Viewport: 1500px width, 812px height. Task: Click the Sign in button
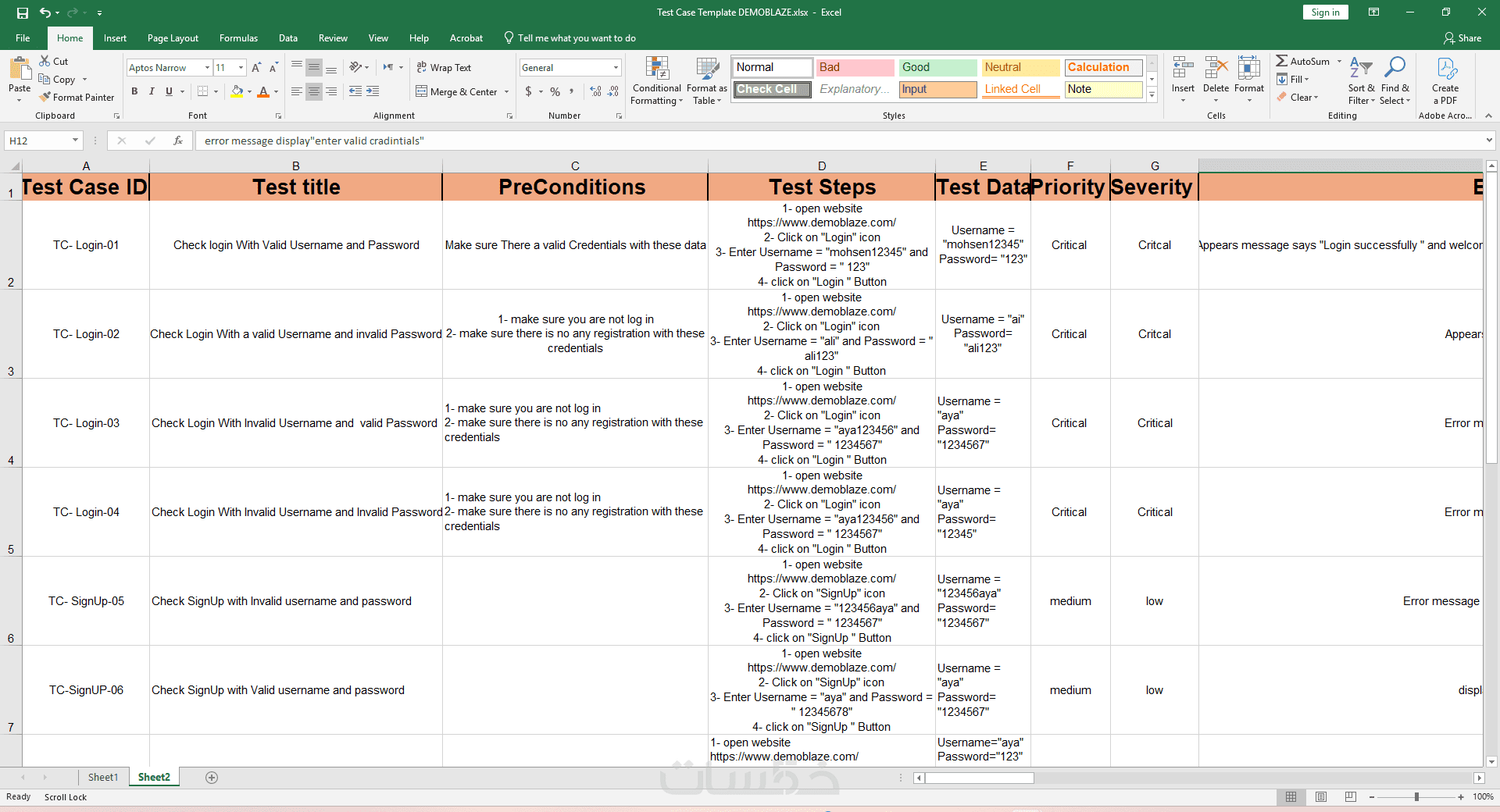(1325, 12)
